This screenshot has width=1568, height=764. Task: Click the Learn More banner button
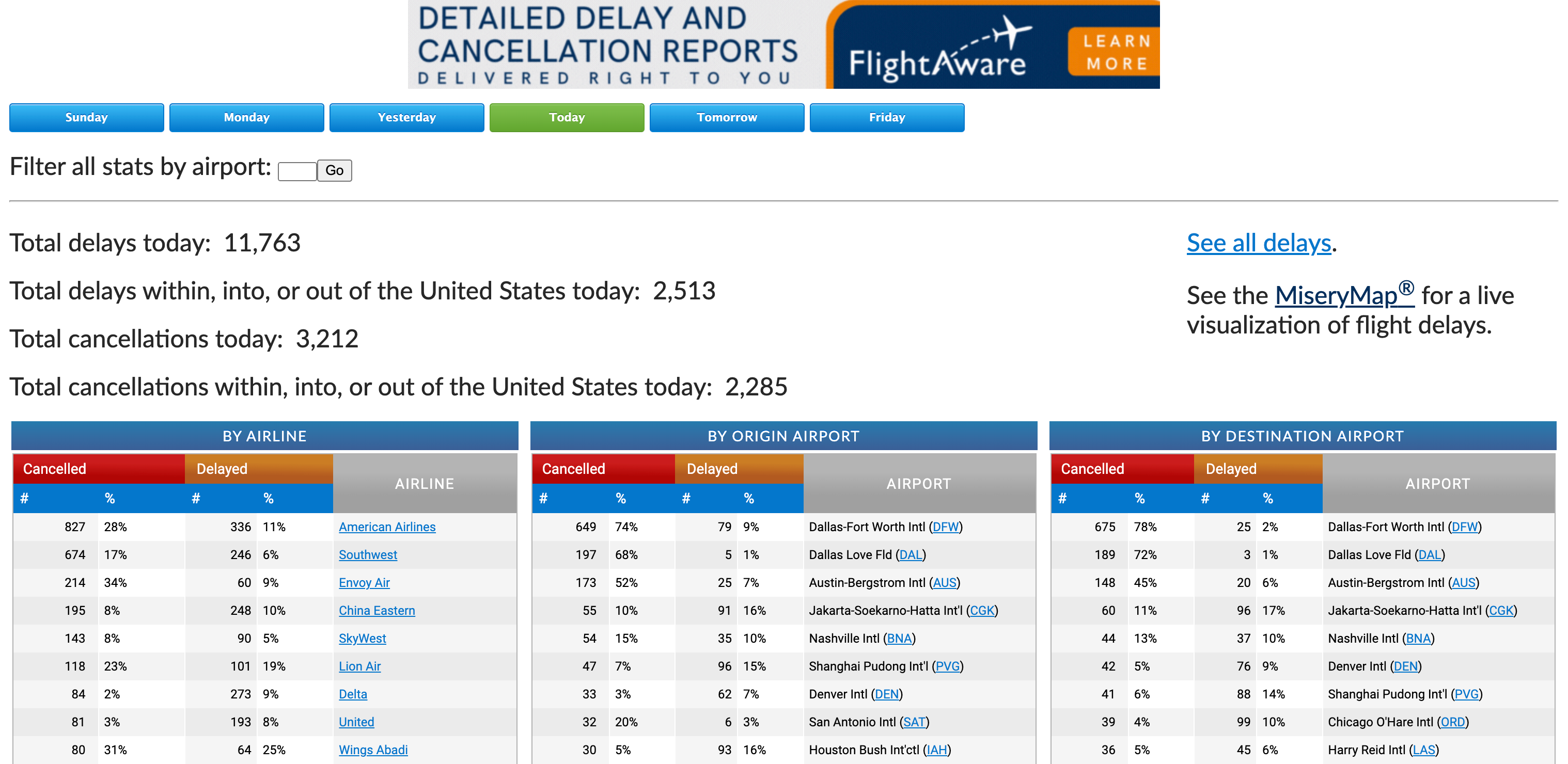coord(1117,52)
